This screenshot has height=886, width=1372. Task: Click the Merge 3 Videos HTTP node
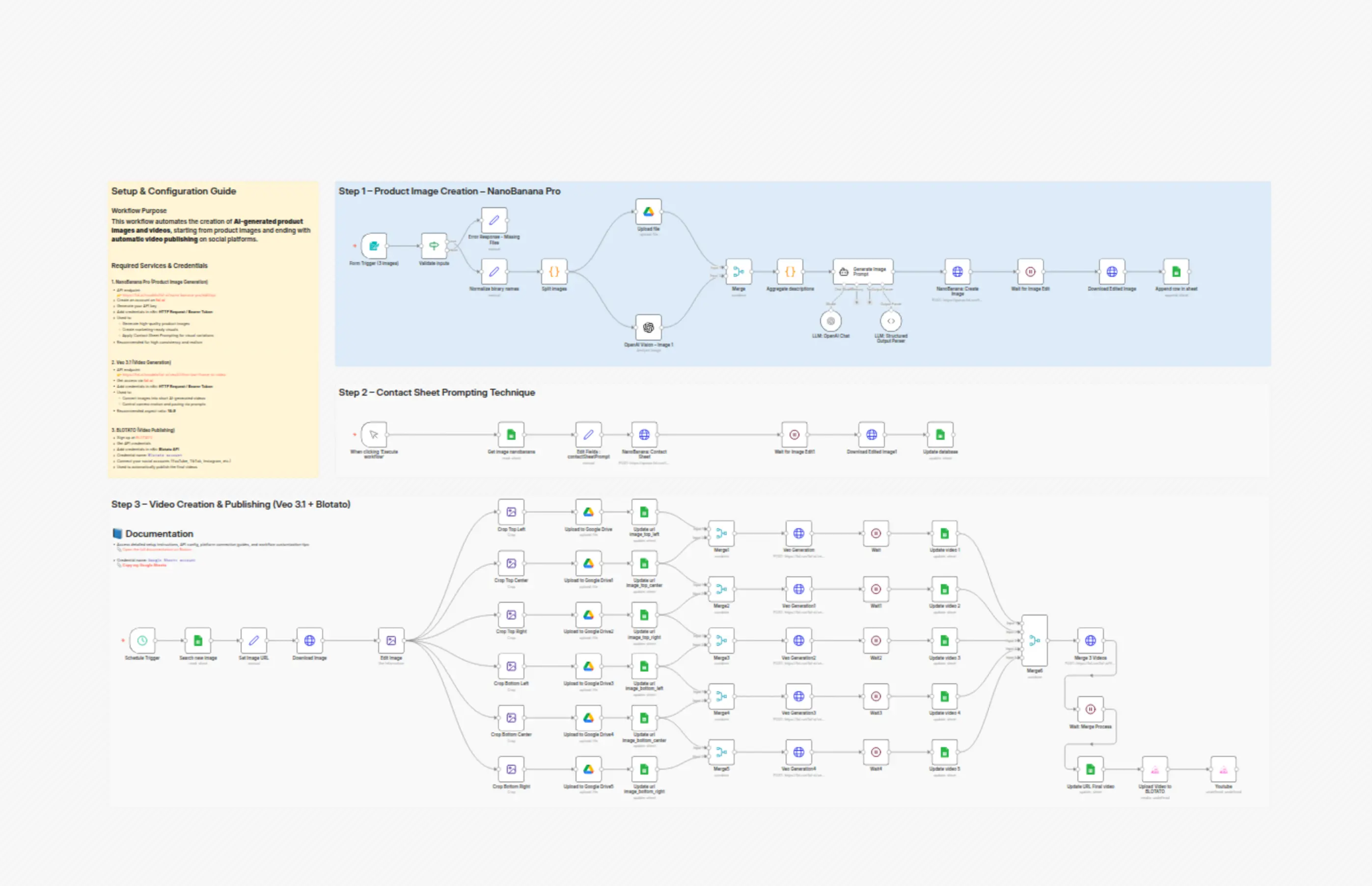[x=1090, y=641]
